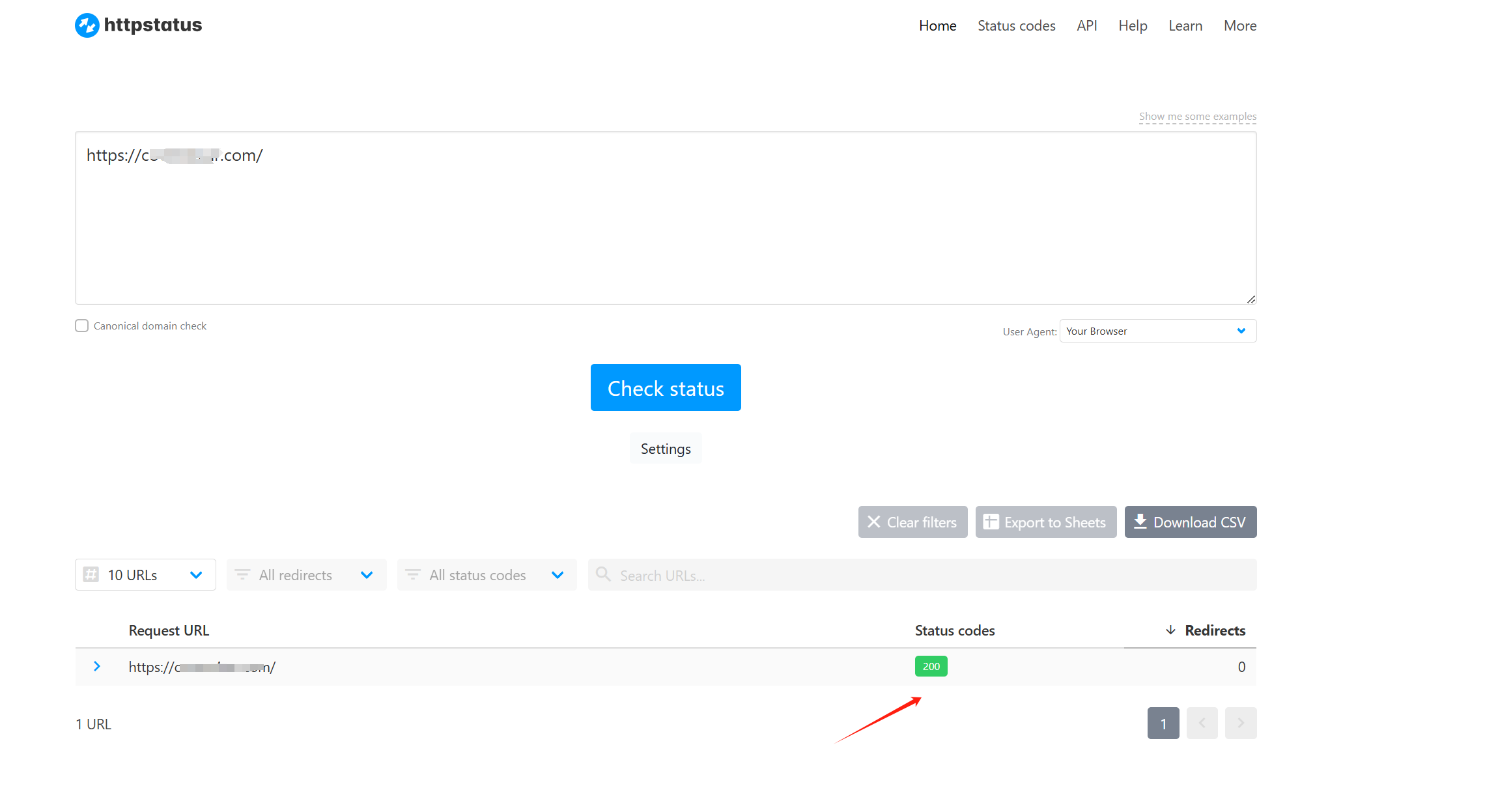Expand the result row chevron
Screen dimensions: 1498x812
point(97,666)
